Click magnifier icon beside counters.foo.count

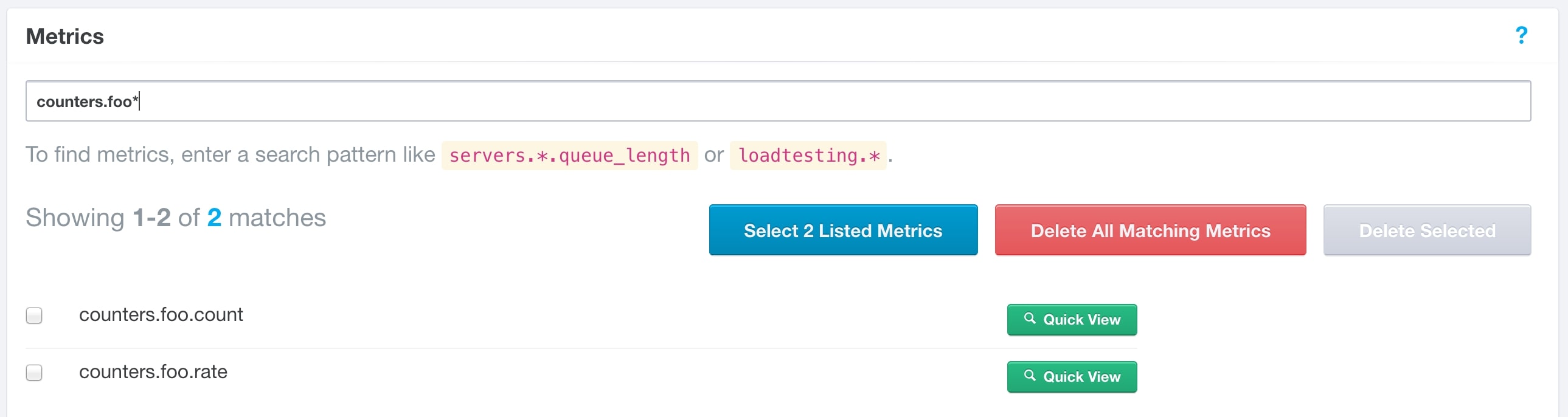[1029, 319]
